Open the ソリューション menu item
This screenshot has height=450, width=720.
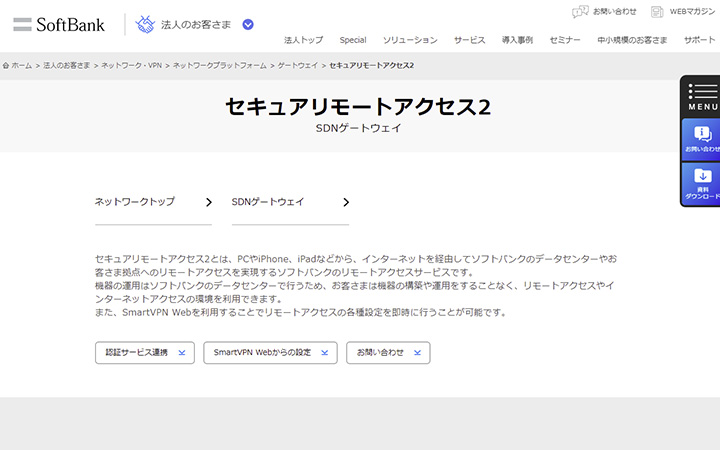[x=410, y=40]
